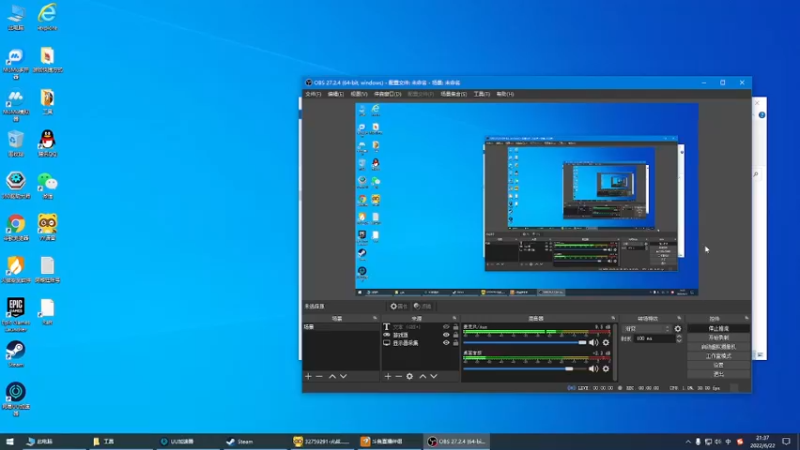
Task: Open the blank text file desktop icon
Action: 47,312
